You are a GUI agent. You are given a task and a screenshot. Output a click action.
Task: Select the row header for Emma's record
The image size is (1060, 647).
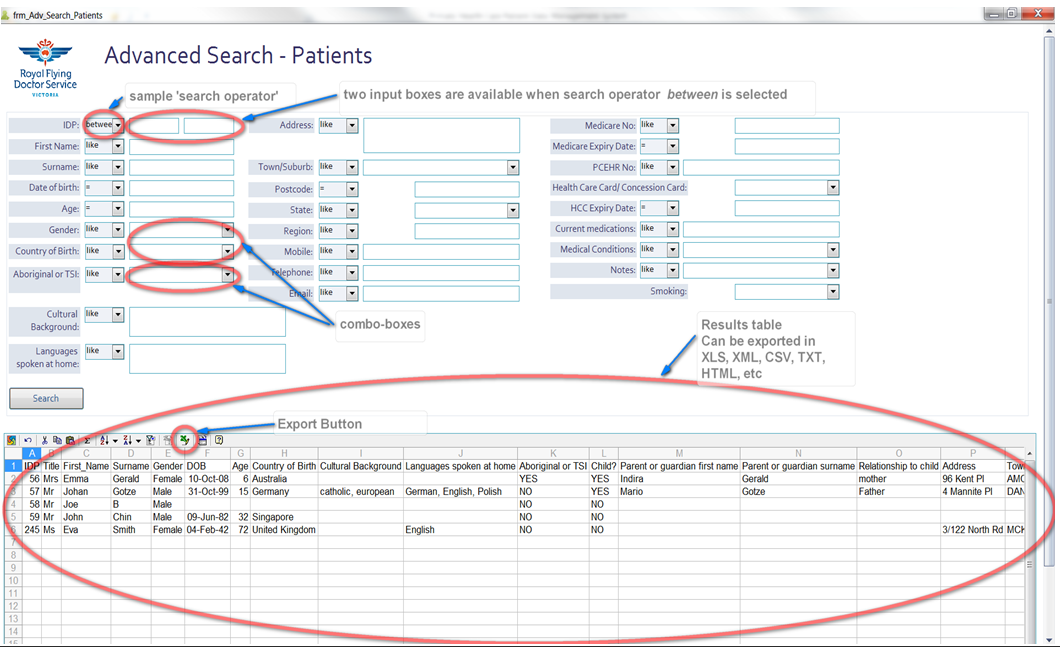point(11,478)
